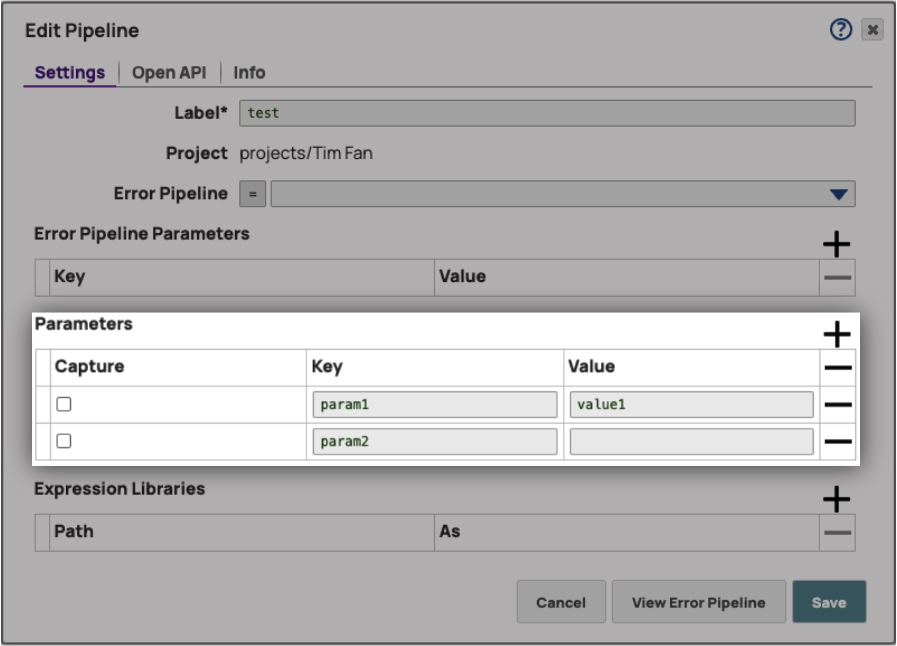The width and height of the screenshot is (897, 646).
Task: Add a new Error Pipeline Parameter
Action: click(836, 244)
